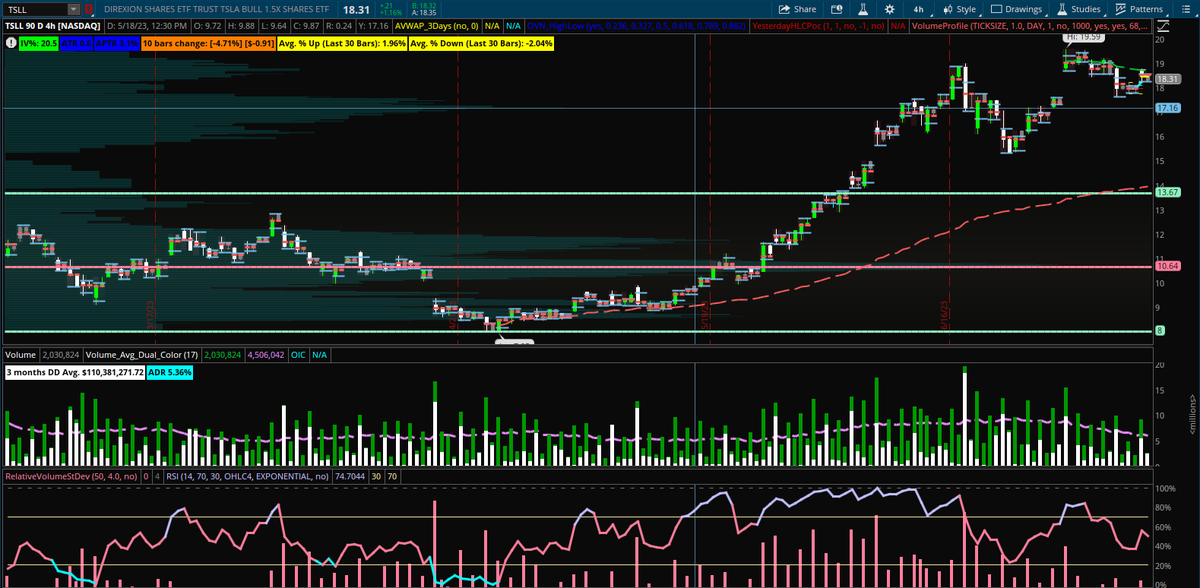1200x588 pixels.
Task: Open the Style menu
Action: click(x=958, y=8)
